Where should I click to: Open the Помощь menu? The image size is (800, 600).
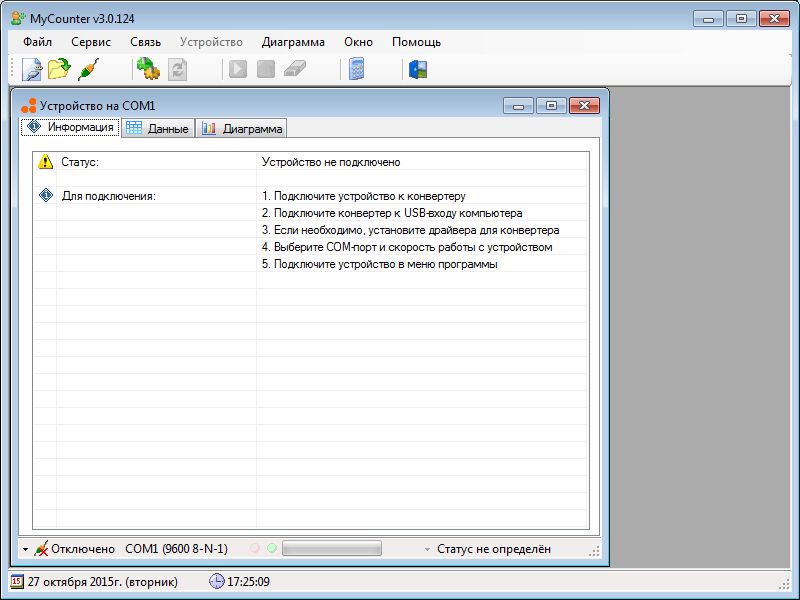(416, 42)
